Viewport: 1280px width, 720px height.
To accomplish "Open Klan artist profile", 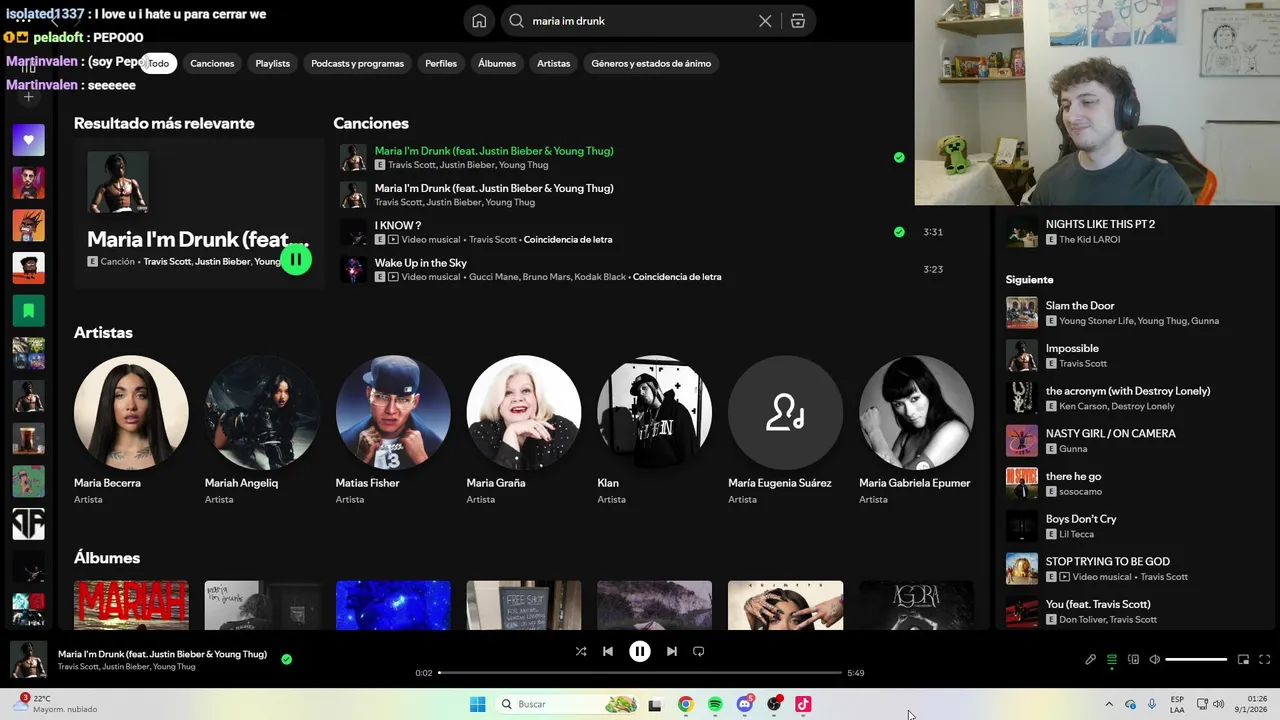I will point(655,412).
